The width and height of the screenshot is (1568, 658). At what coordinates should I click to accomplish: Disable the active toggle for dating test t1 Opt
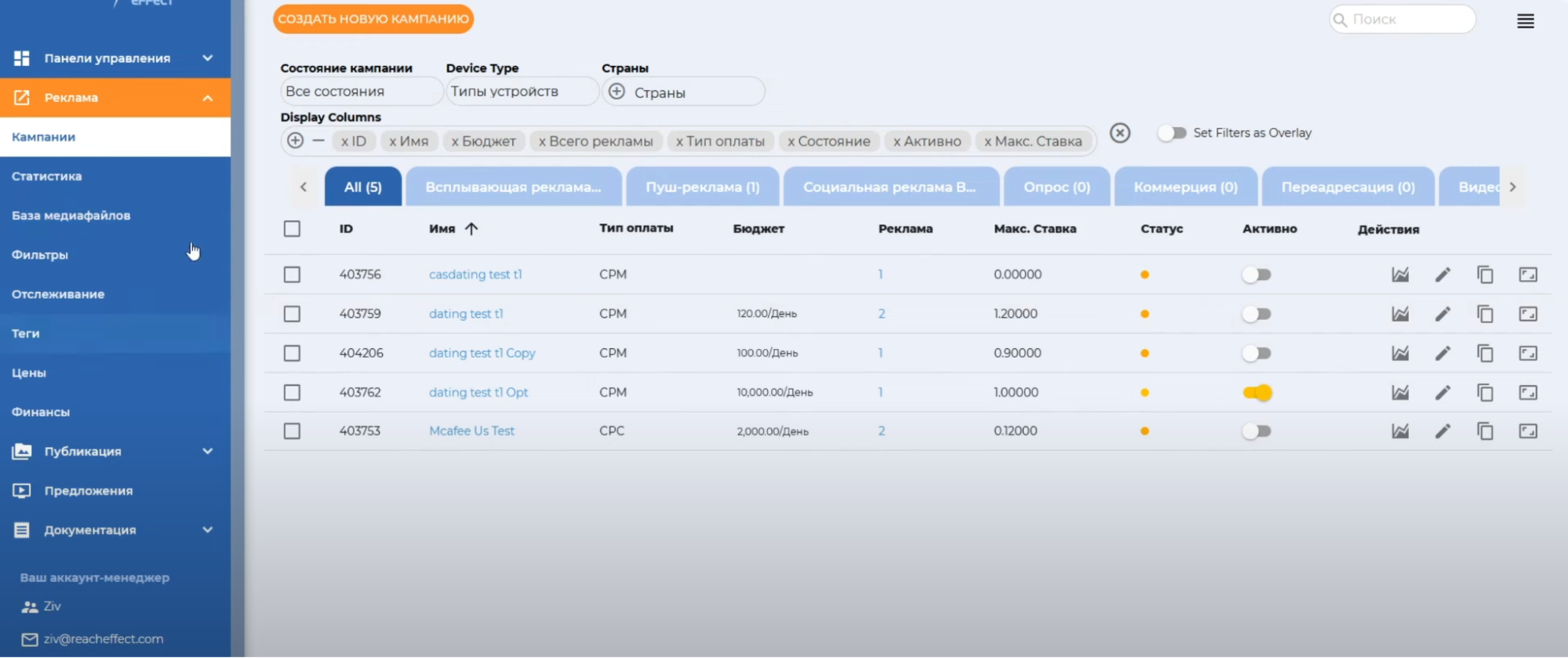(x=1257, y=392)
